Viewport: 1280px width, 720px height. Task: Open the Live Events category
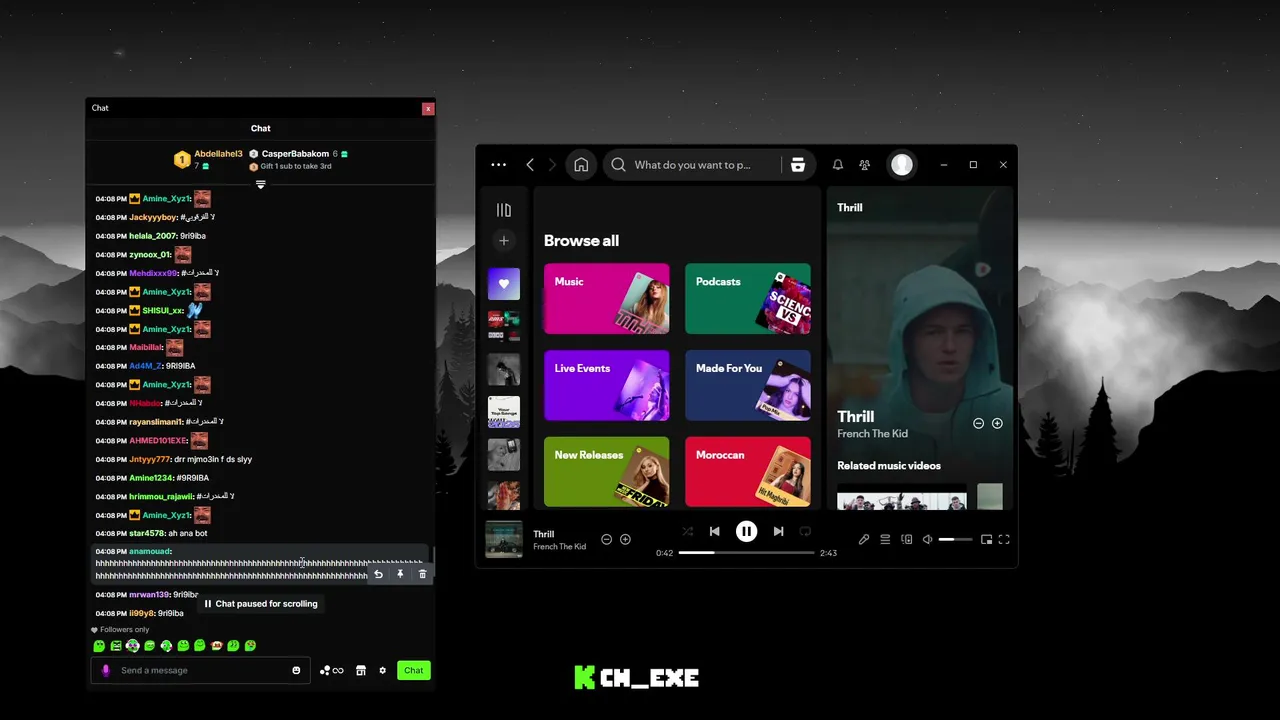pos(606,385)
